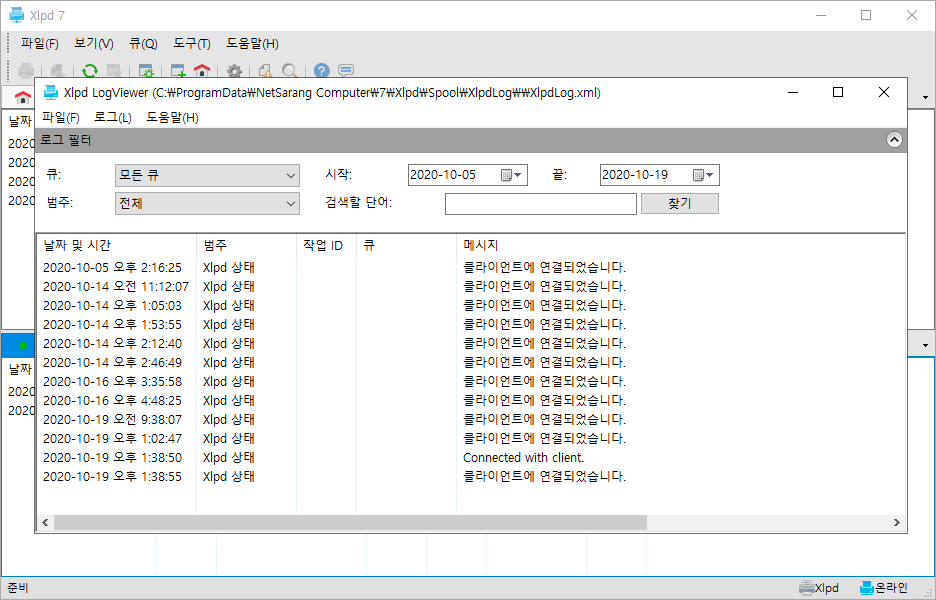Click the scrollbar right arrow in log list
This screenshot has width=936, height=600.
897,522
